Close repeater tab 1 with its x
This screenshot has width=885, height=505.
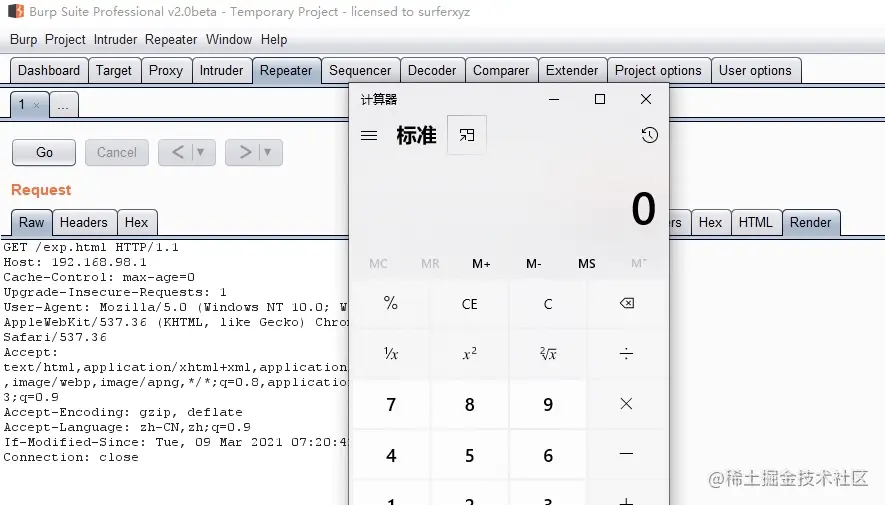coord(37,105)
